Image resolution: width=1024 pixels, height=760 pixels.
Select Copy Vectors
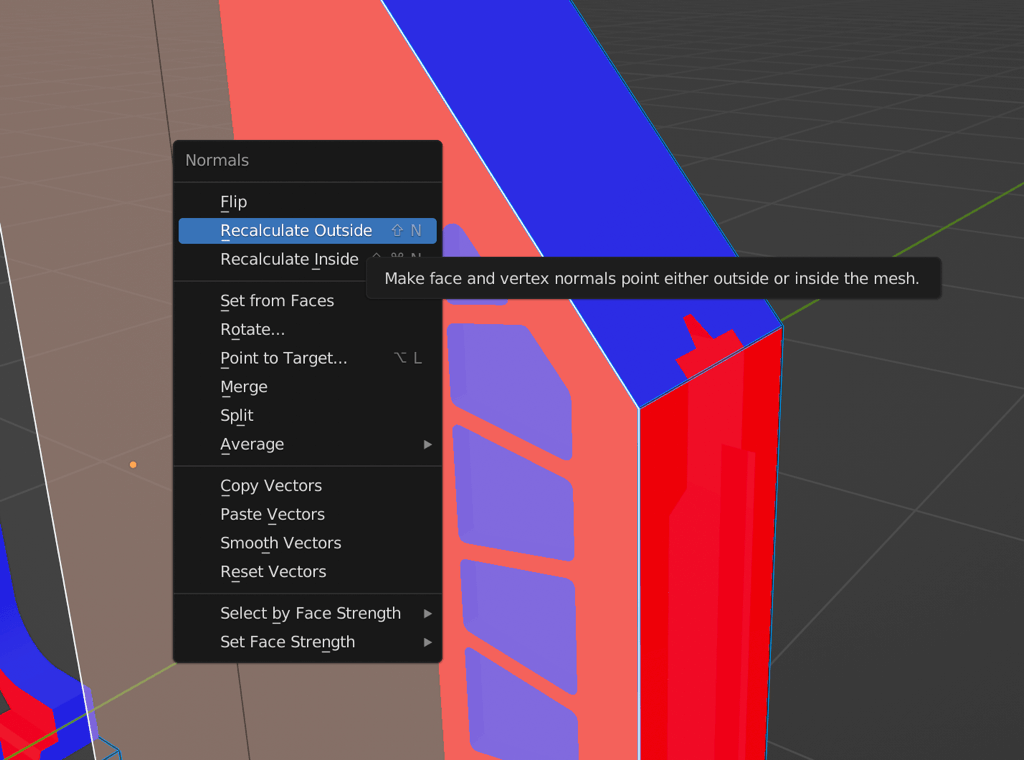pyautogui.click(x=307, y=486)
